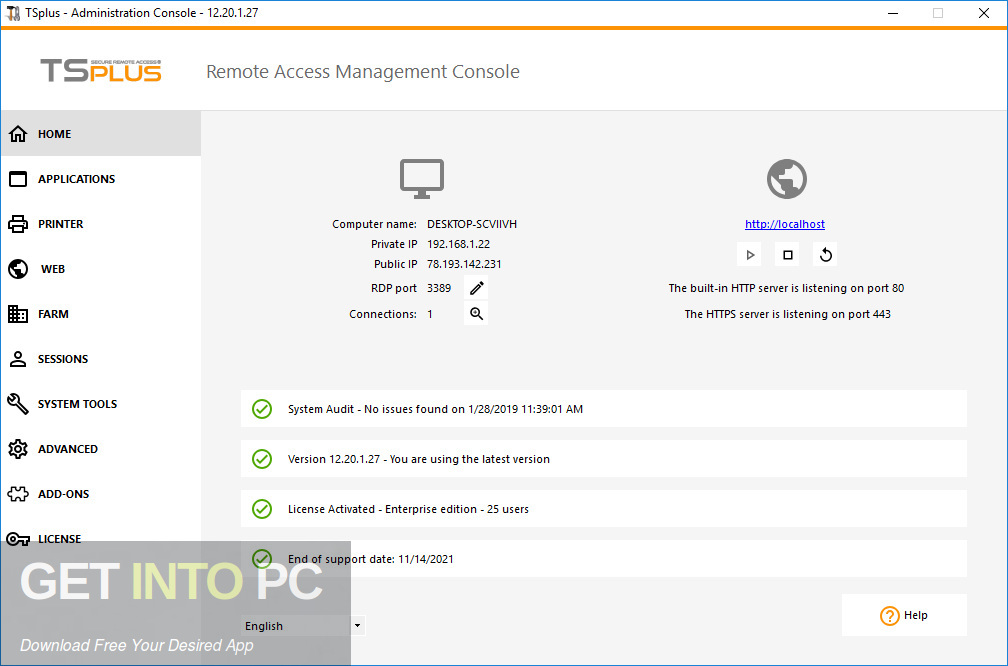This screenshot has height=666, width=1008.
Task: Click the System Audit green checkmark icon
Action: coord(262,409)
